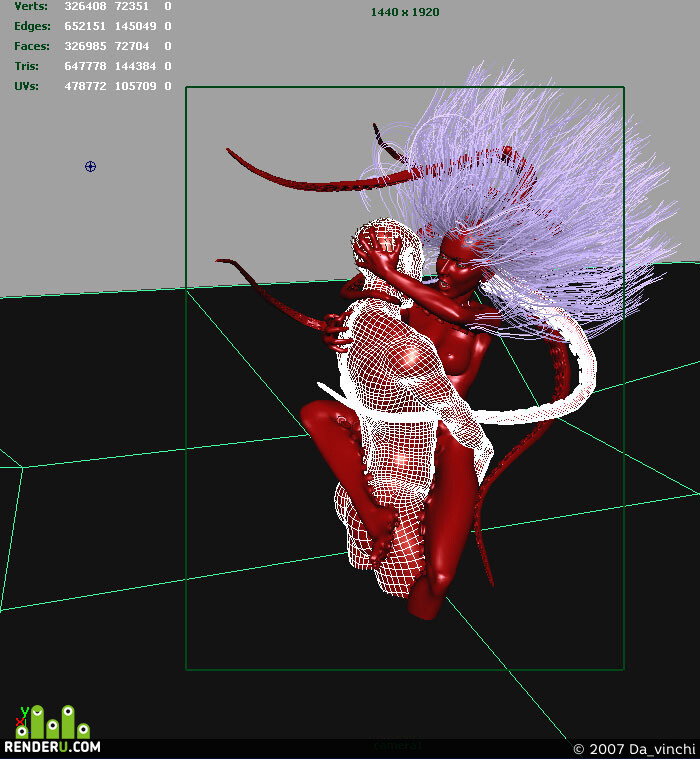This screenshot has width=700, height=759.
Task: Click the "Verts:" HUD label
Action: [31, 6]
